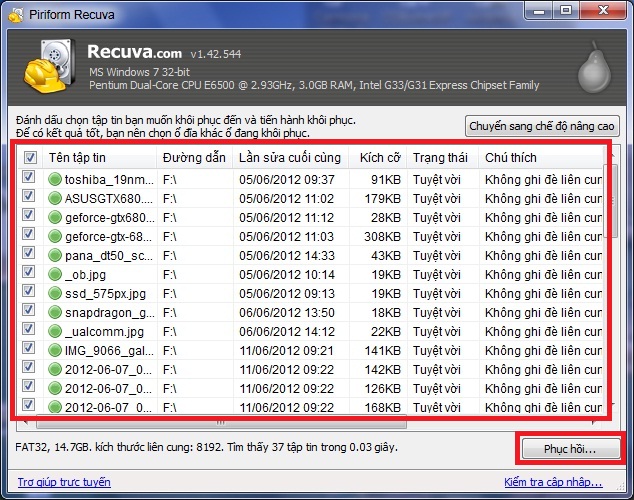Uncheck the pana_dt50_sc file checkbox
The height and width of the screenshot is (500, 634).
coord(28,253)
